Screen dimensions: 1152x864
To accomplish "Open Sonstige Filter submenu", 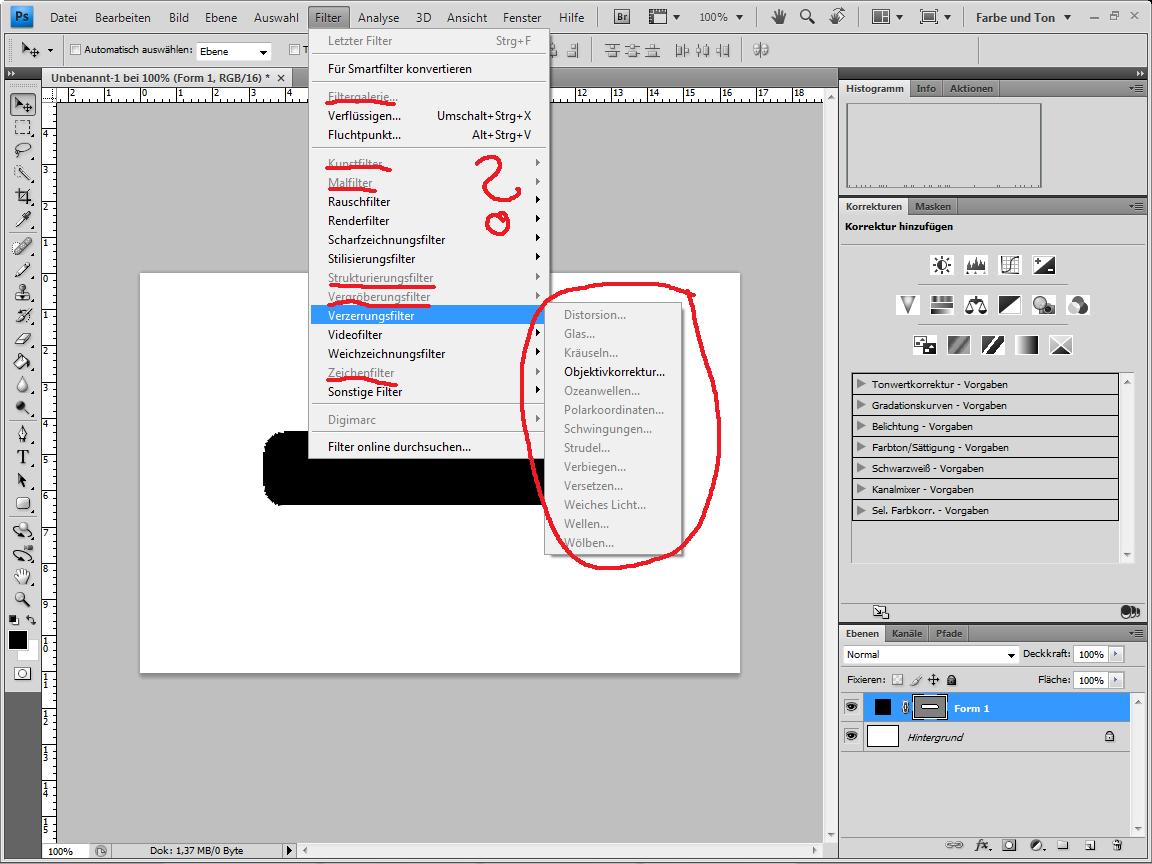I will (429, 392).
